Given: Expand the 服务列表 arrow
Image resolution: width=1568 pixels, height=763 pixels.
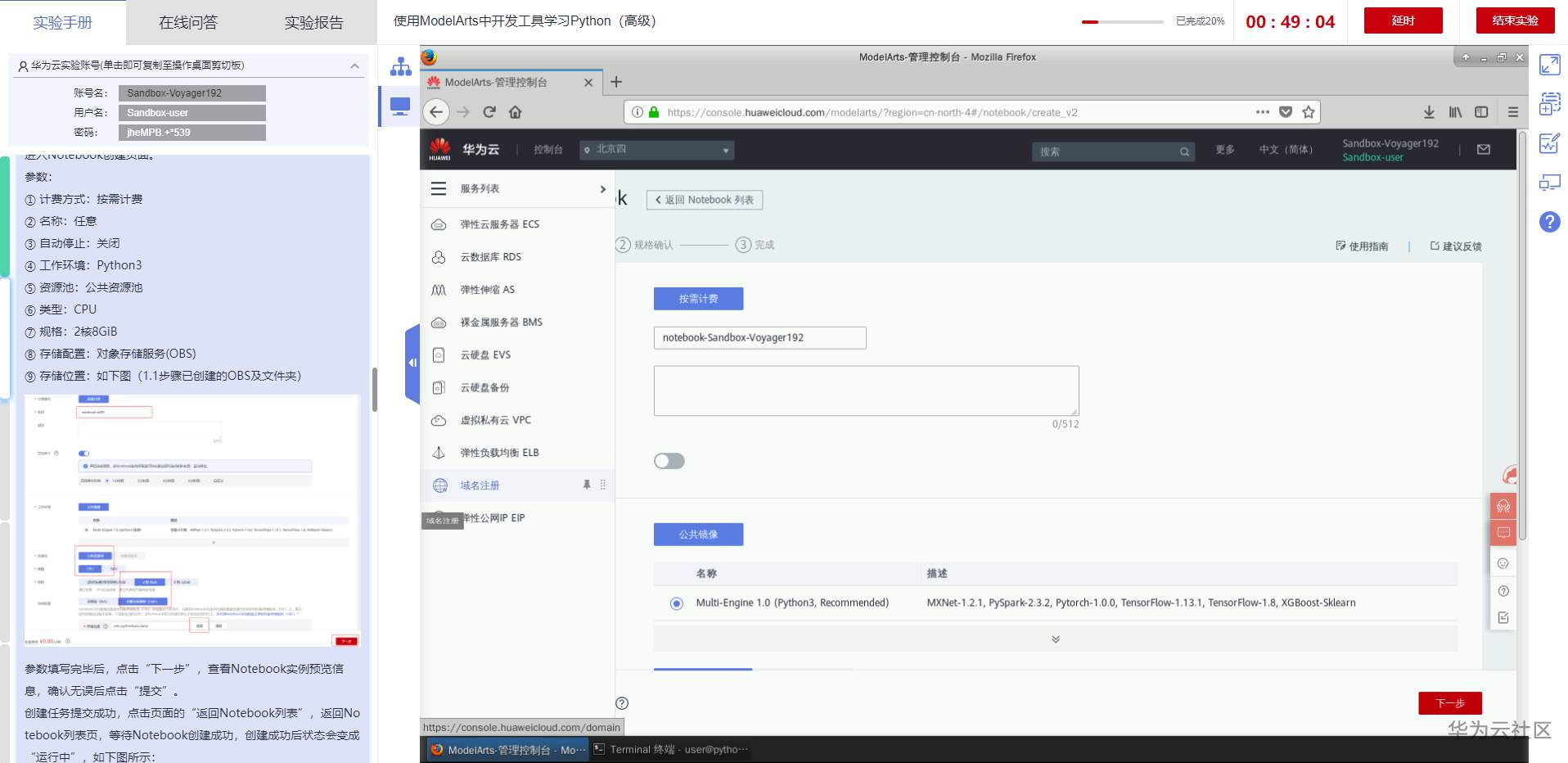Looking at the screenshot, I should coord(603,189).
